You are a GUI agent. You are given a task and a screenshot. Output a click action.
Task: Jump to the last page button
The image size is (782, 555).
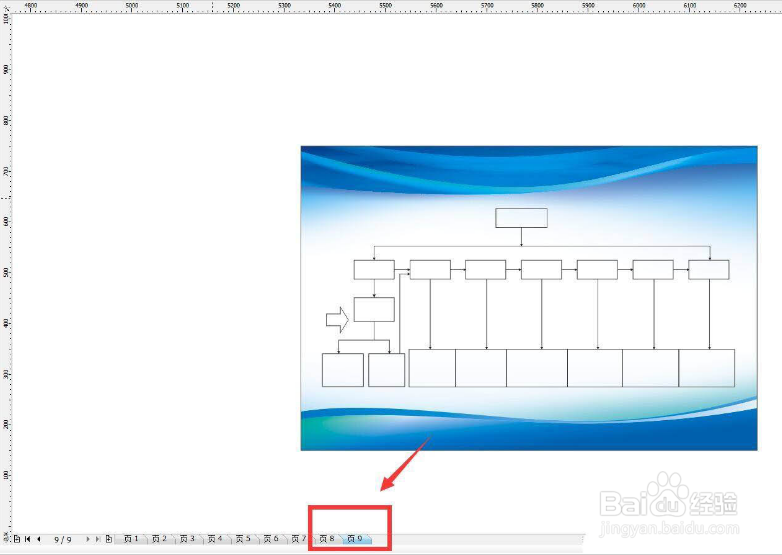[98, 539]
